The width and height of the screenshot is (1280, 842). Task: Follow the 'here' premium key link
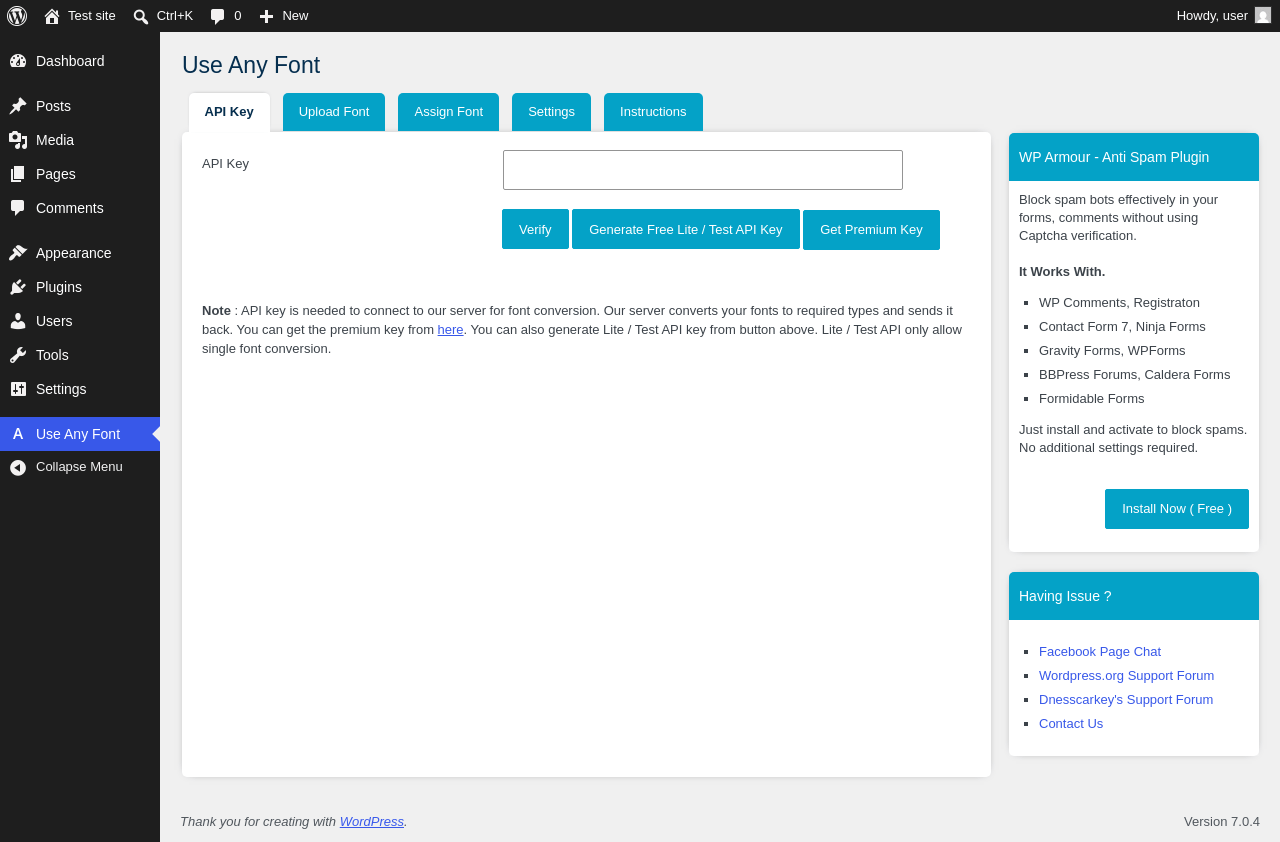click(450, 330)
